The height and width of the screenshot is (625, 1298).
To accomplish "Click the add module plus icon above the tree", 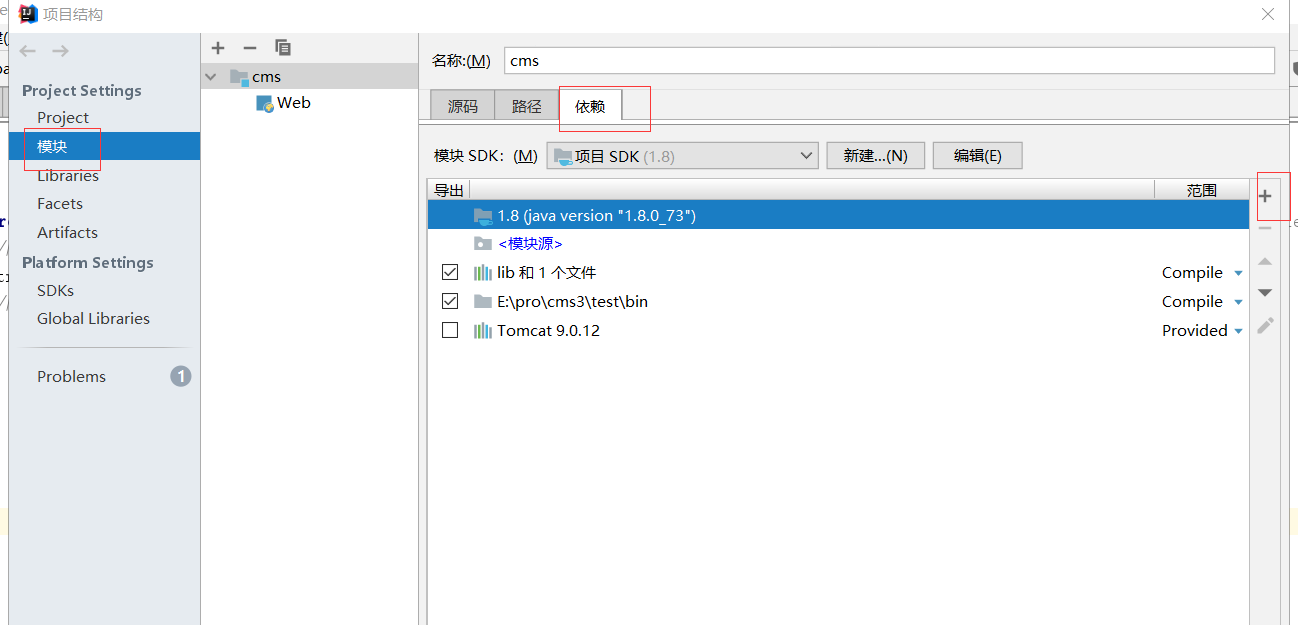I will (218, 47).
